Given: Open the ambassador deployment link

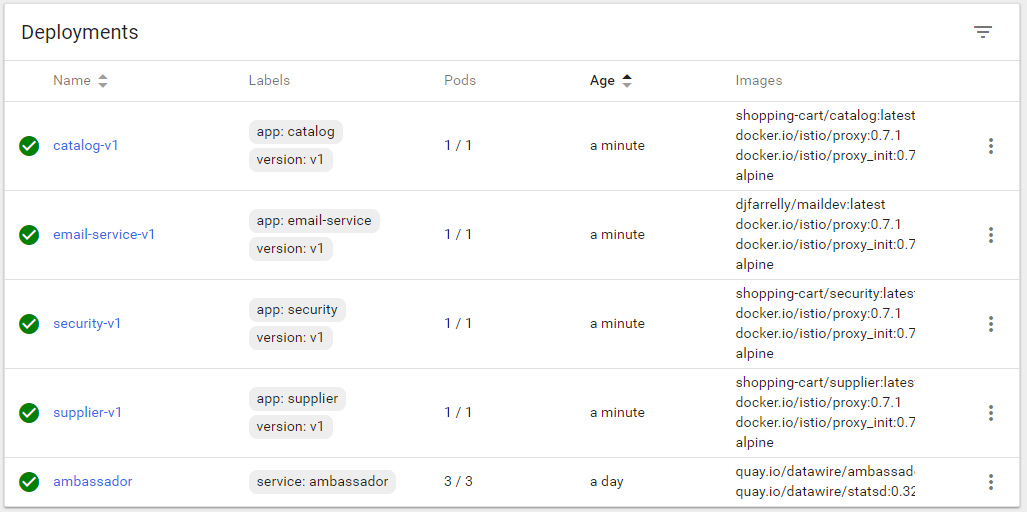Looking at the screenshot, I should pos(93,482).
